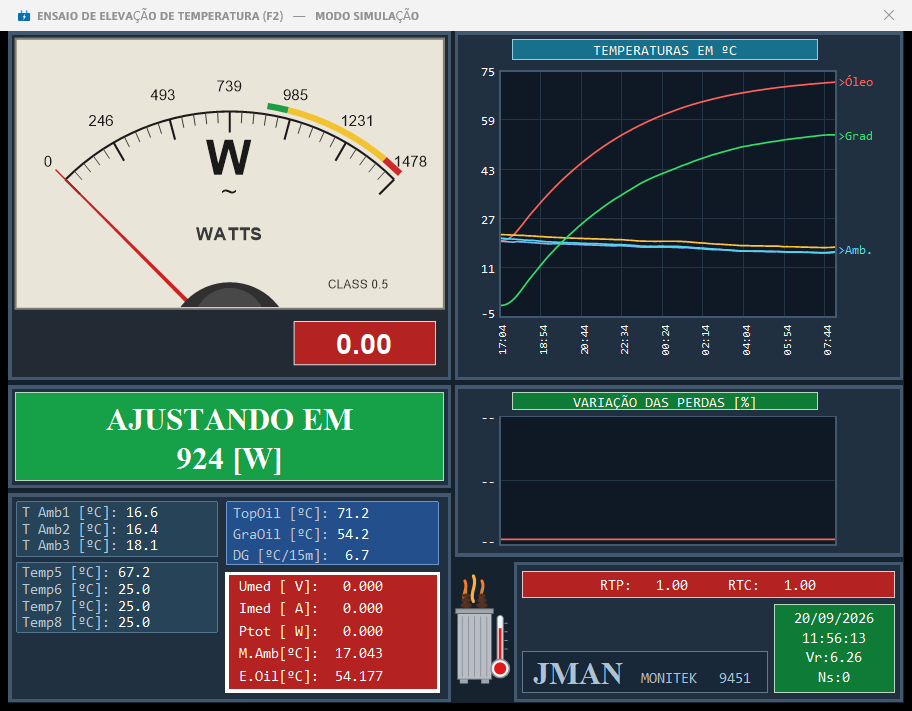912x711 pixels.
Task: Click the M.Amb[ºC] value 17.043
Action: [359, 653]
